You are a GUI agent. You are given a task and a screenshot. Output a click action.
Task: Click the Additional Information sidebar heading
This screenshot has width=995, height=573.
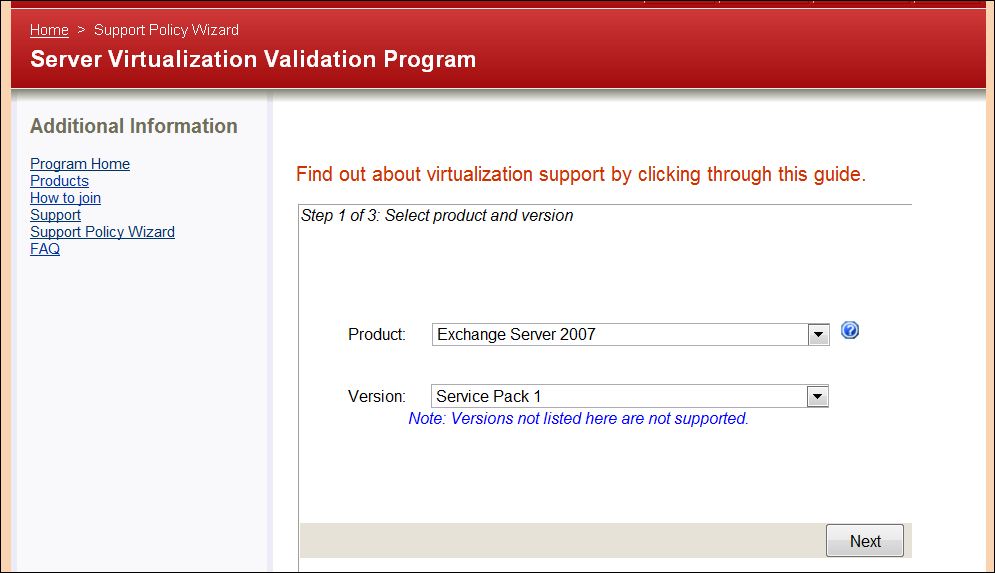134,126
